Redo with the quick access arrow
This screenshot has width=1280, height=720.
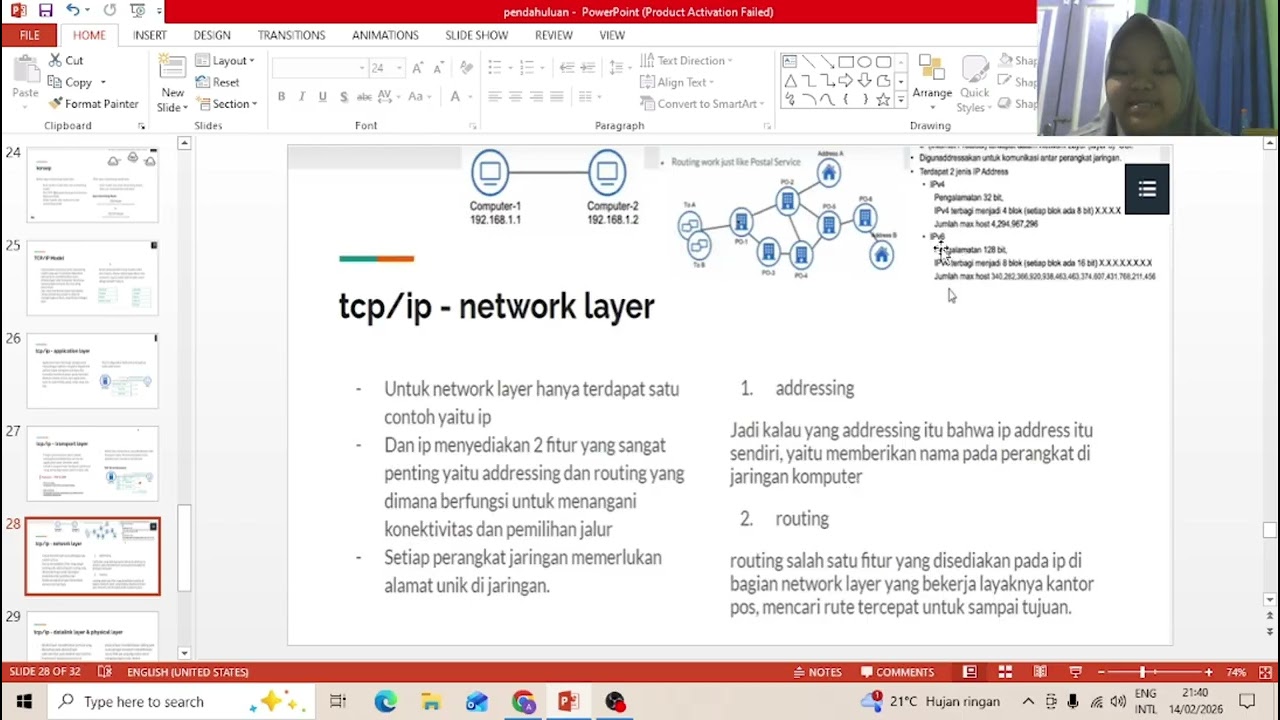pos(109,10)
